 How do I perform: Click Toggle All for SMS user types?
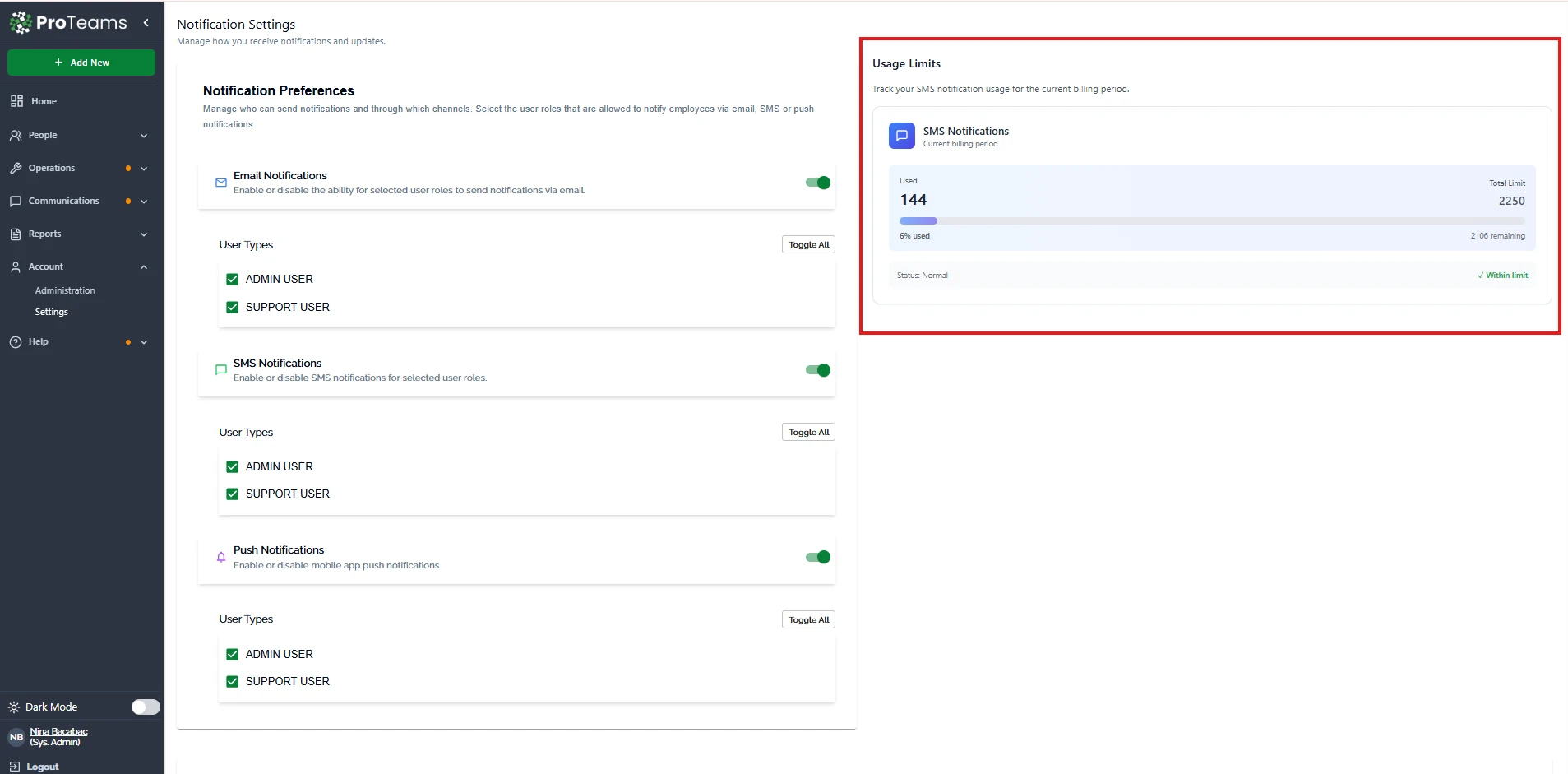(x=808, y=432)
